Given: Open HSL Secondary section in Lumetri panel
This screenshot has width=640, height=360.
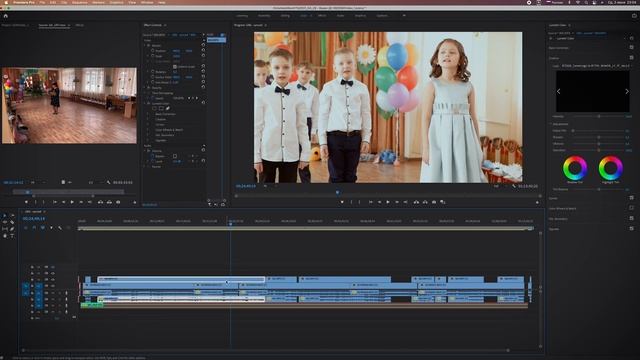Looking at the screenshot, I should (x=558, y=219).
